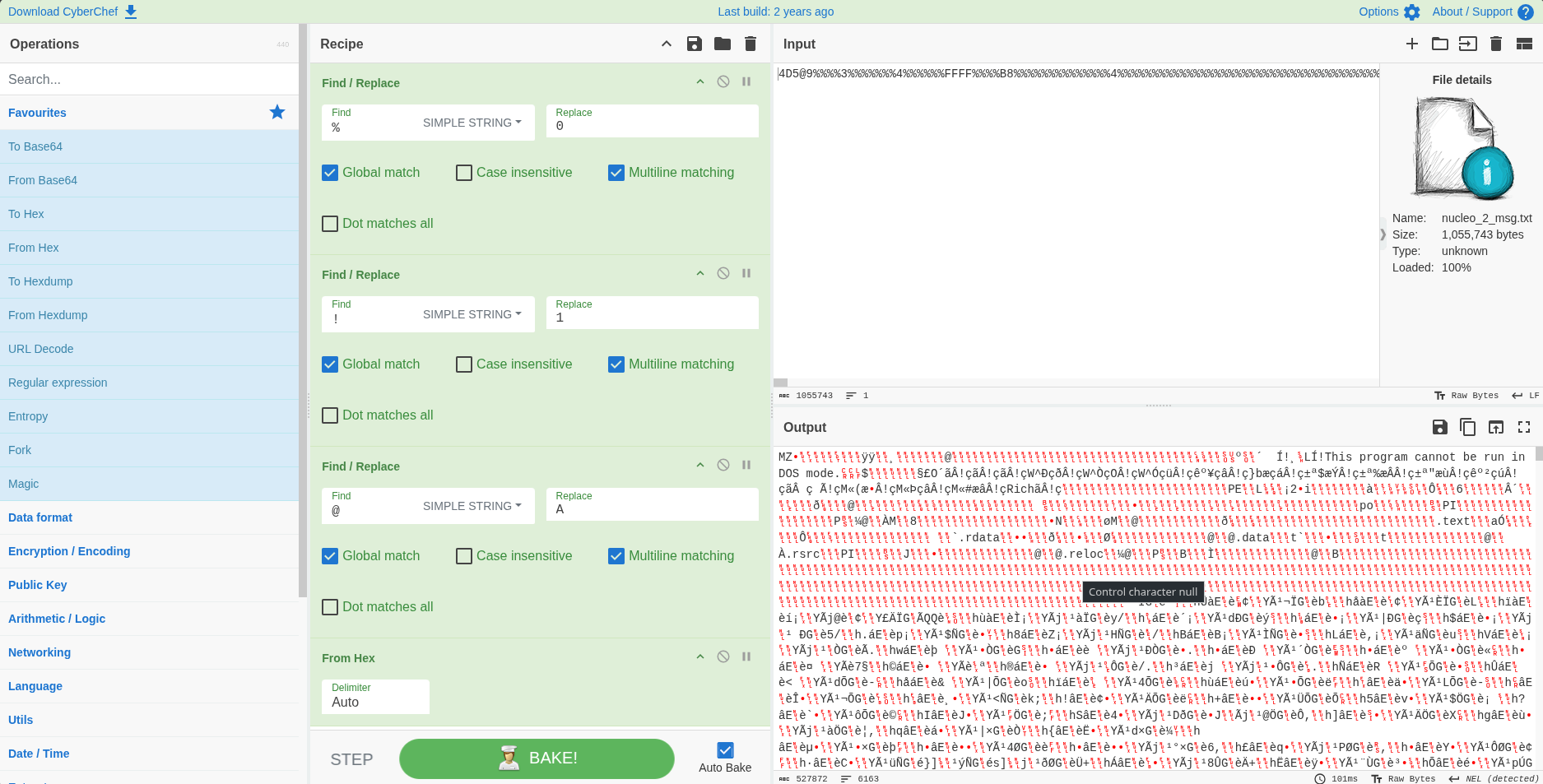Add a new input tab with the plus icon

pyautogui.click(x=1412, y=44)
